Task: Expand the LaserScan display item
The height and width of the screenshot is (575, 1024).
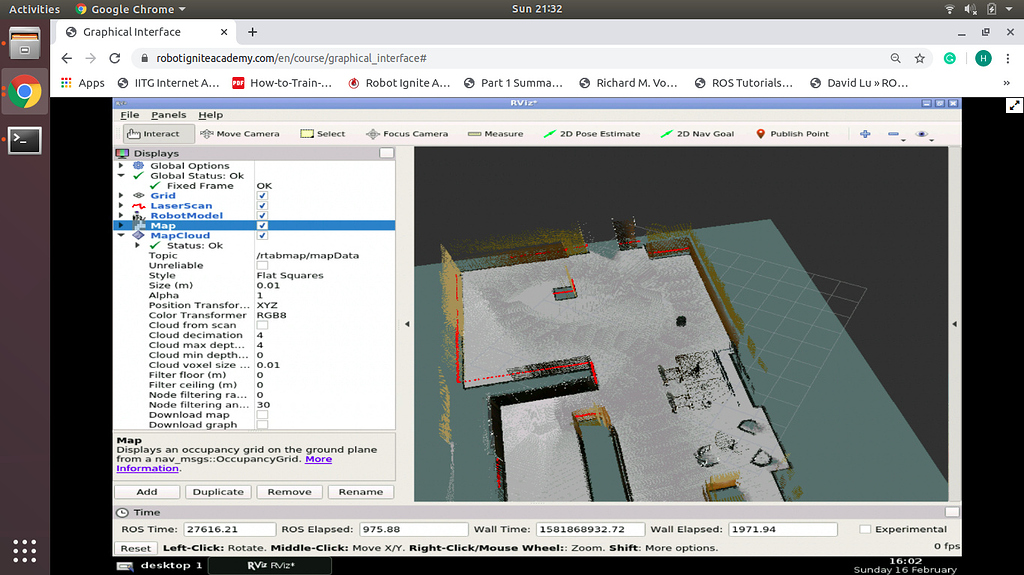Action: (121, 205)
